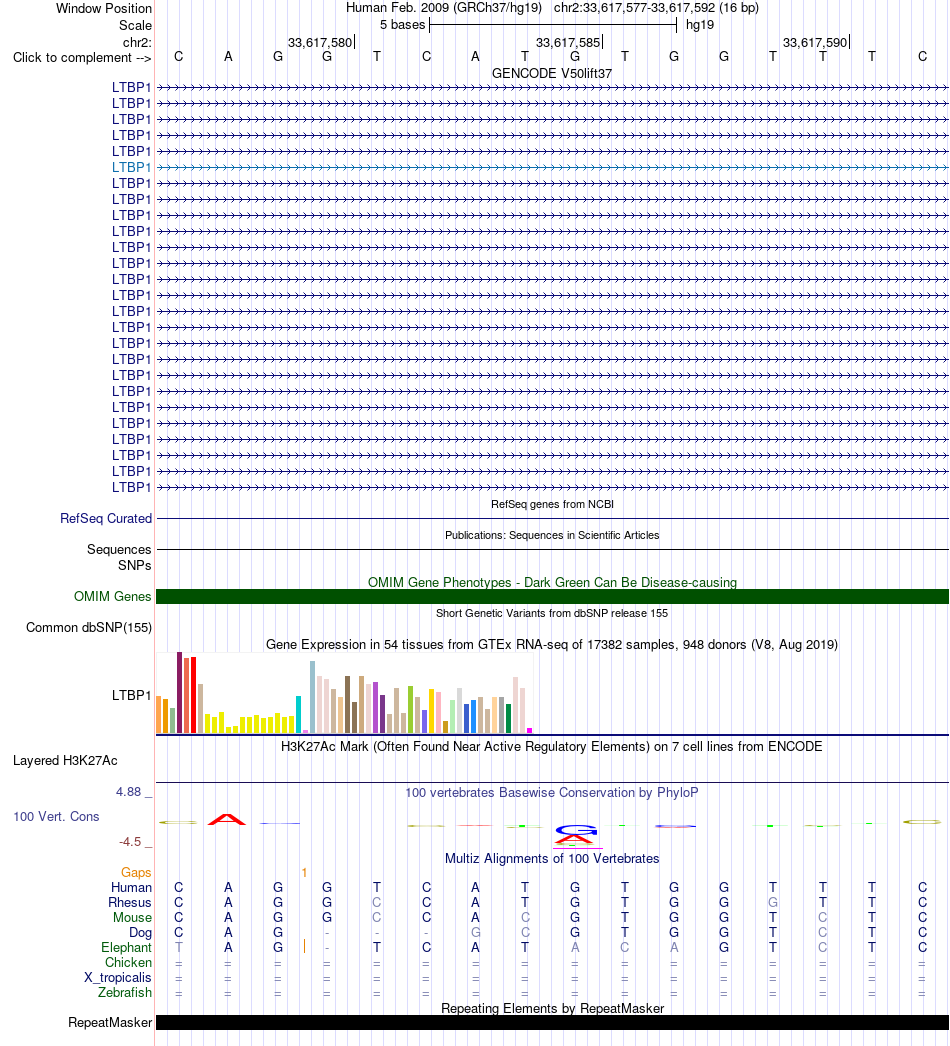Click the GTEx 'Gene Expression in 54 tissues' title
Screen dimensions: 950x1046
(552, 644)
